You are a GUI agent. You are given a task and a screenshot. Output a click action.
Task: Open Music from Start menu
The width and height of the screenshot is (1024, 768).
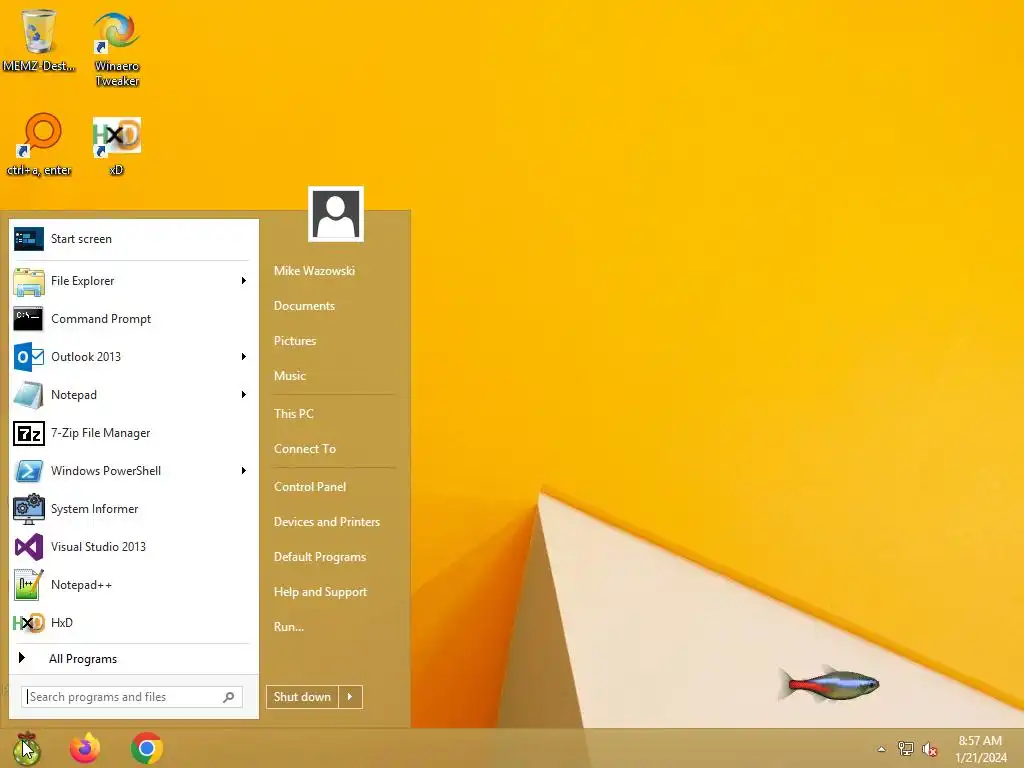click(290, 376)
